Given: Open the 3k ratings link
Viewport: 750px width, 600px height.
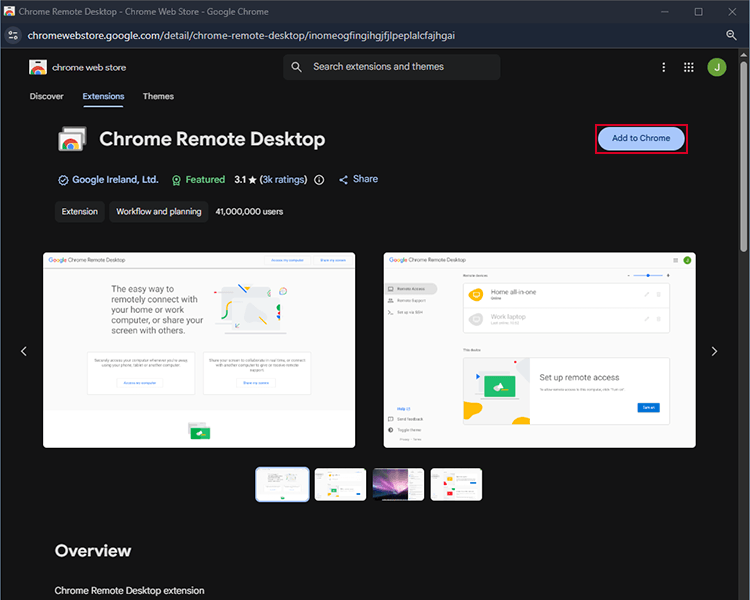Looking at the screenshot, I should (283, 179).
